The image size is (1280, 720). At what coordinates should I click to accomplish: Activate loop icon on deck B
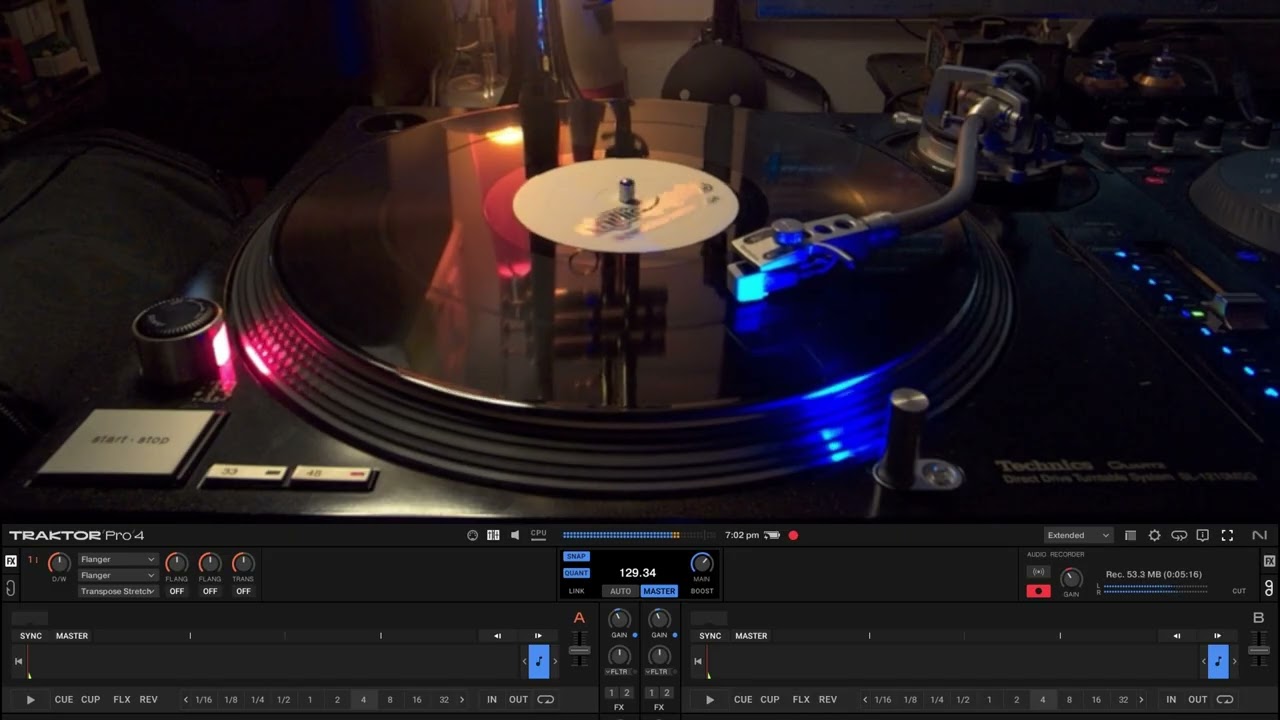(1225, 700)
